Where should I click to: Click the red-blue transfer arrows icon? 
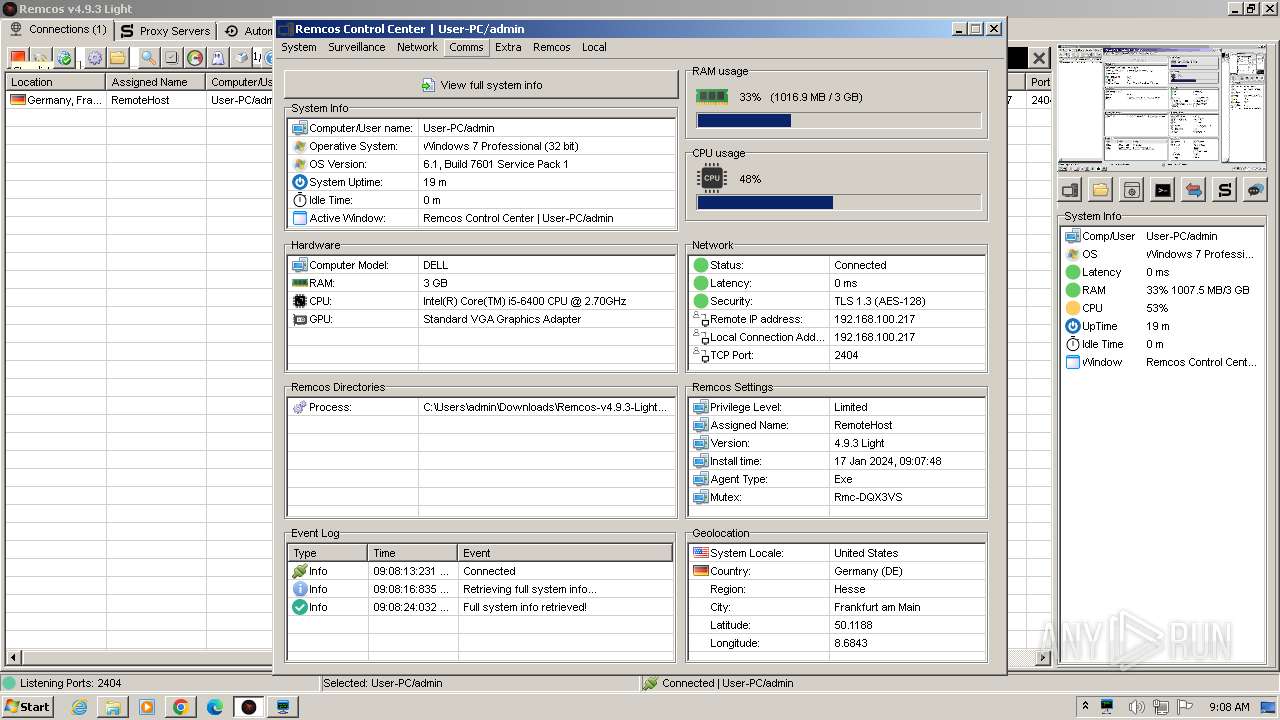1194,190
